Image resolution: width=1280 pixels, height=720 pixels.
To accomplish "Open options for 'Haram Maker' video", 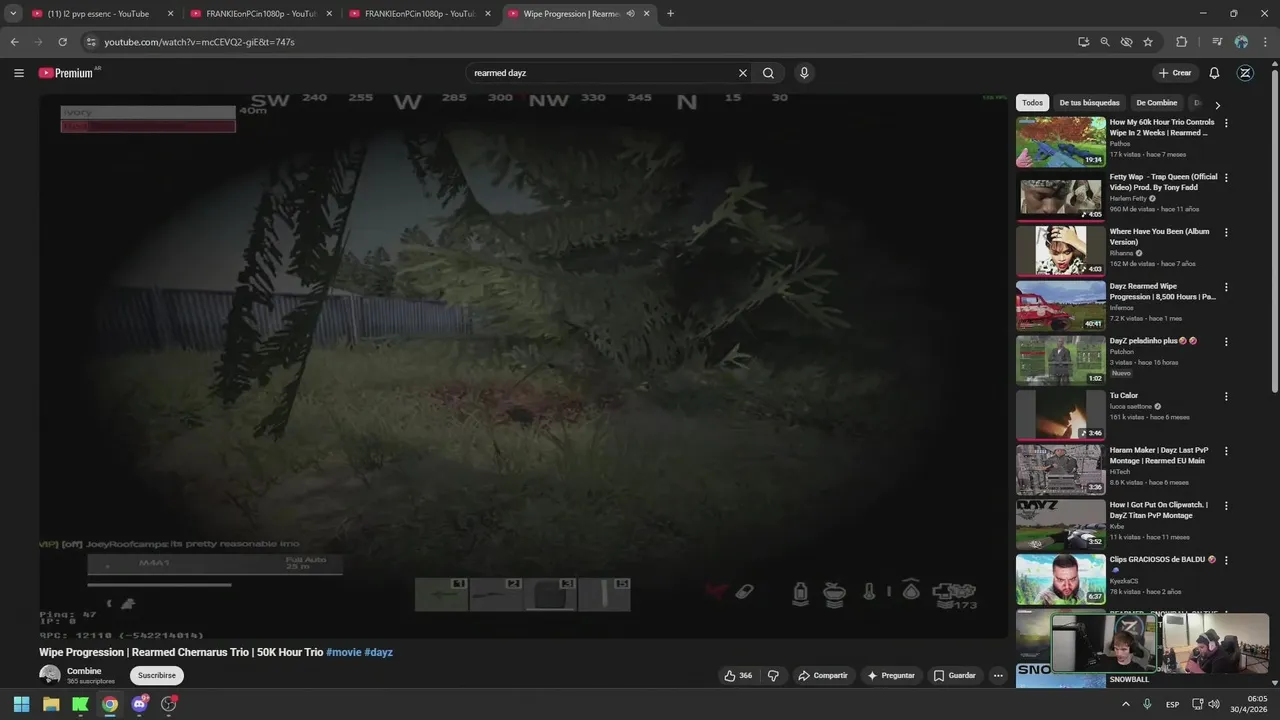I will pyautogui.click(x=1226, y=451).
